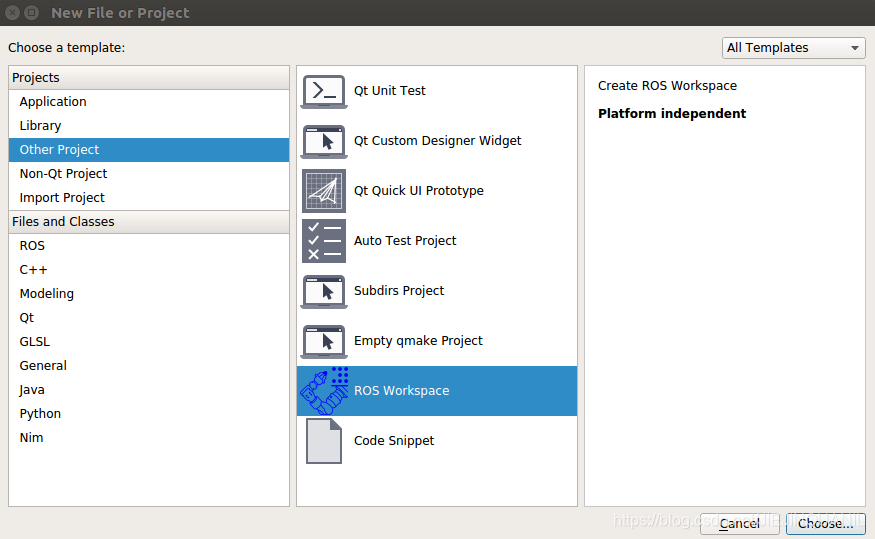This screenshot has height=539, width=875.
Task: Click the Projects section header
Action: click(149, 78)
